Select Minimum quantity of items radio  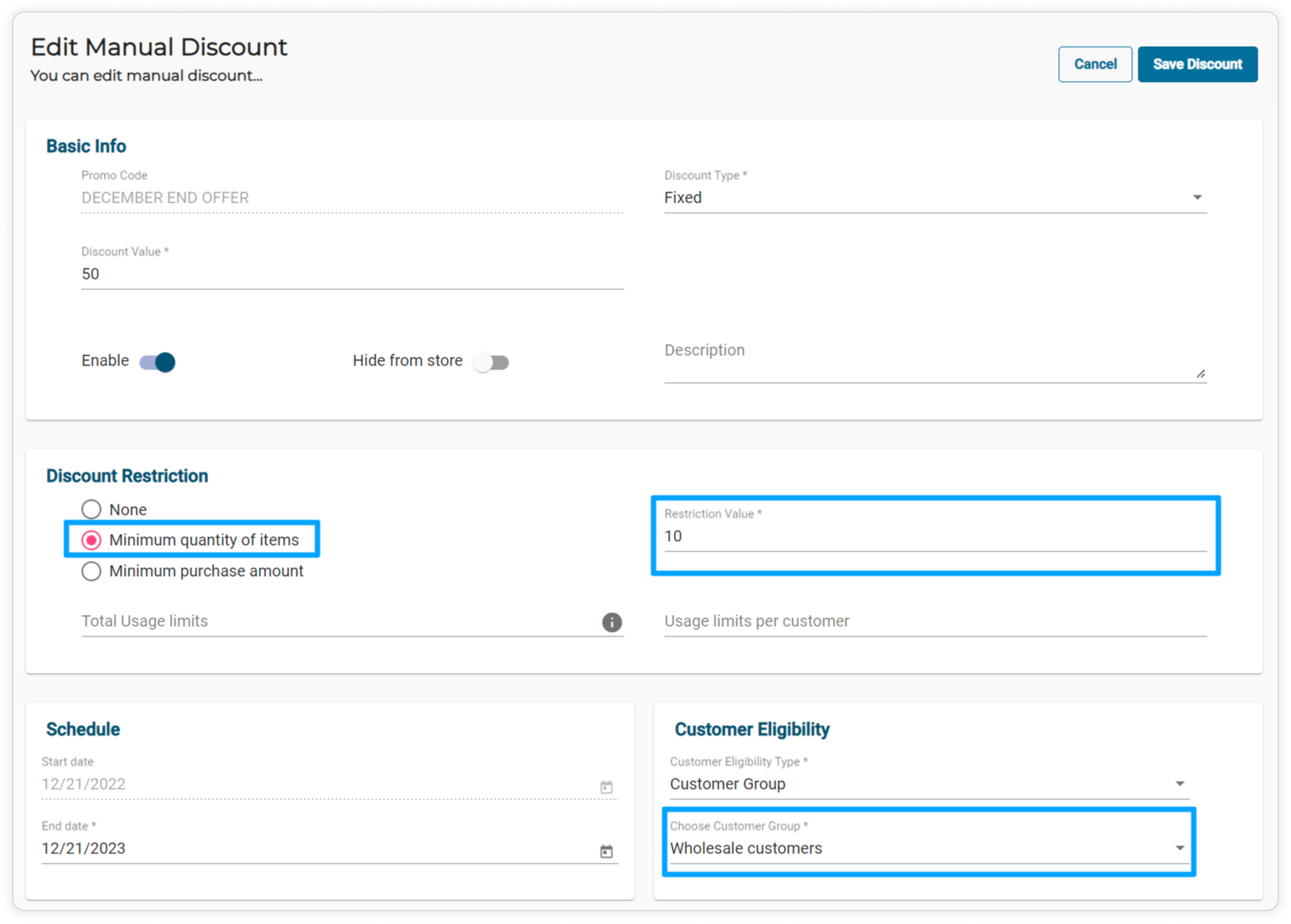tap(91, 540)
